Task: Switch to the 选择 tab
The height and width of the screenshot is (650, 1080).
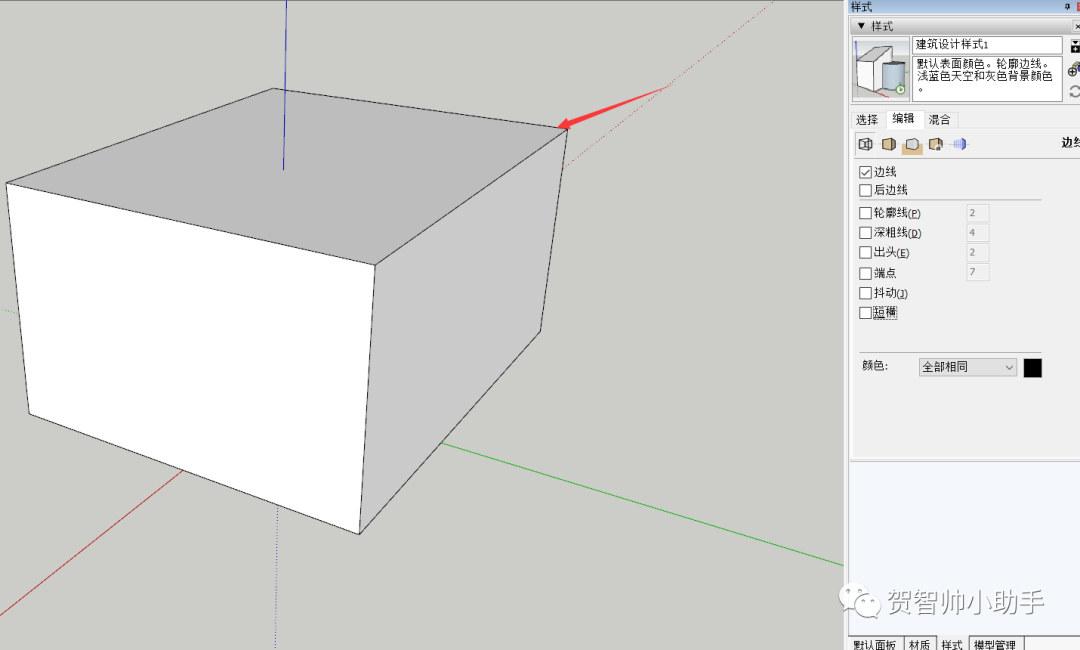Action: [x=866, y=119]
